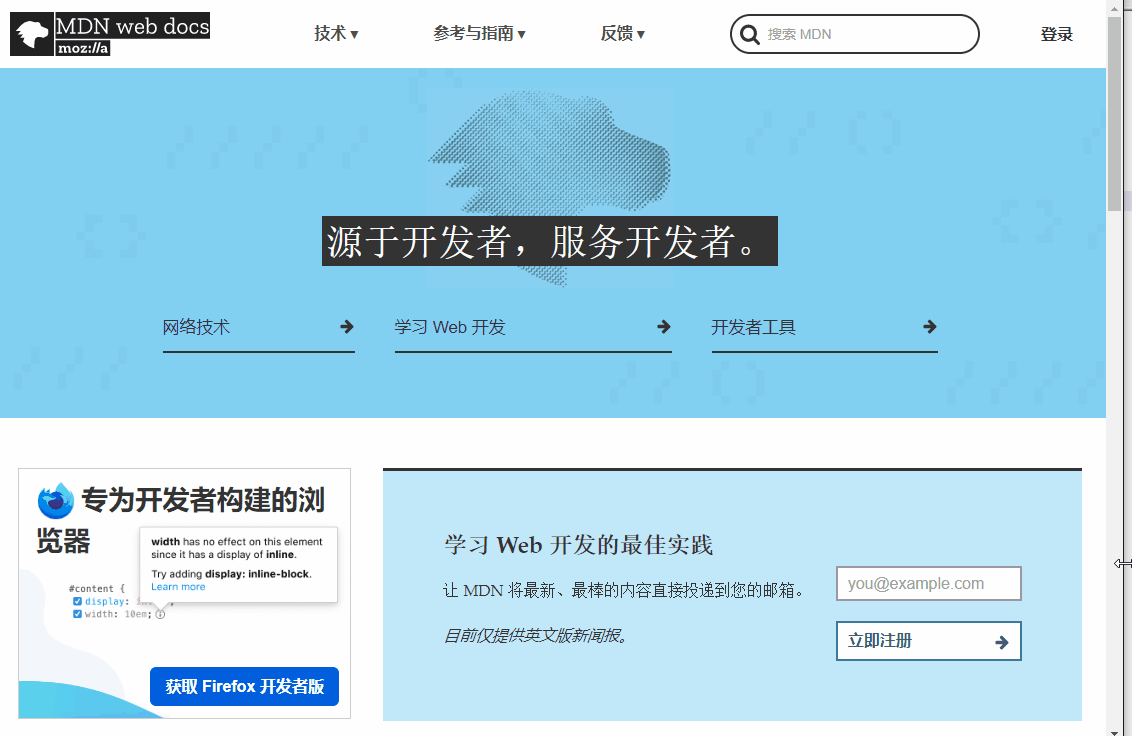Click the 学习 Web 开发的最佳实践 heading
1132x736 pixels.
pyautogui.click(x=578, y=545)
